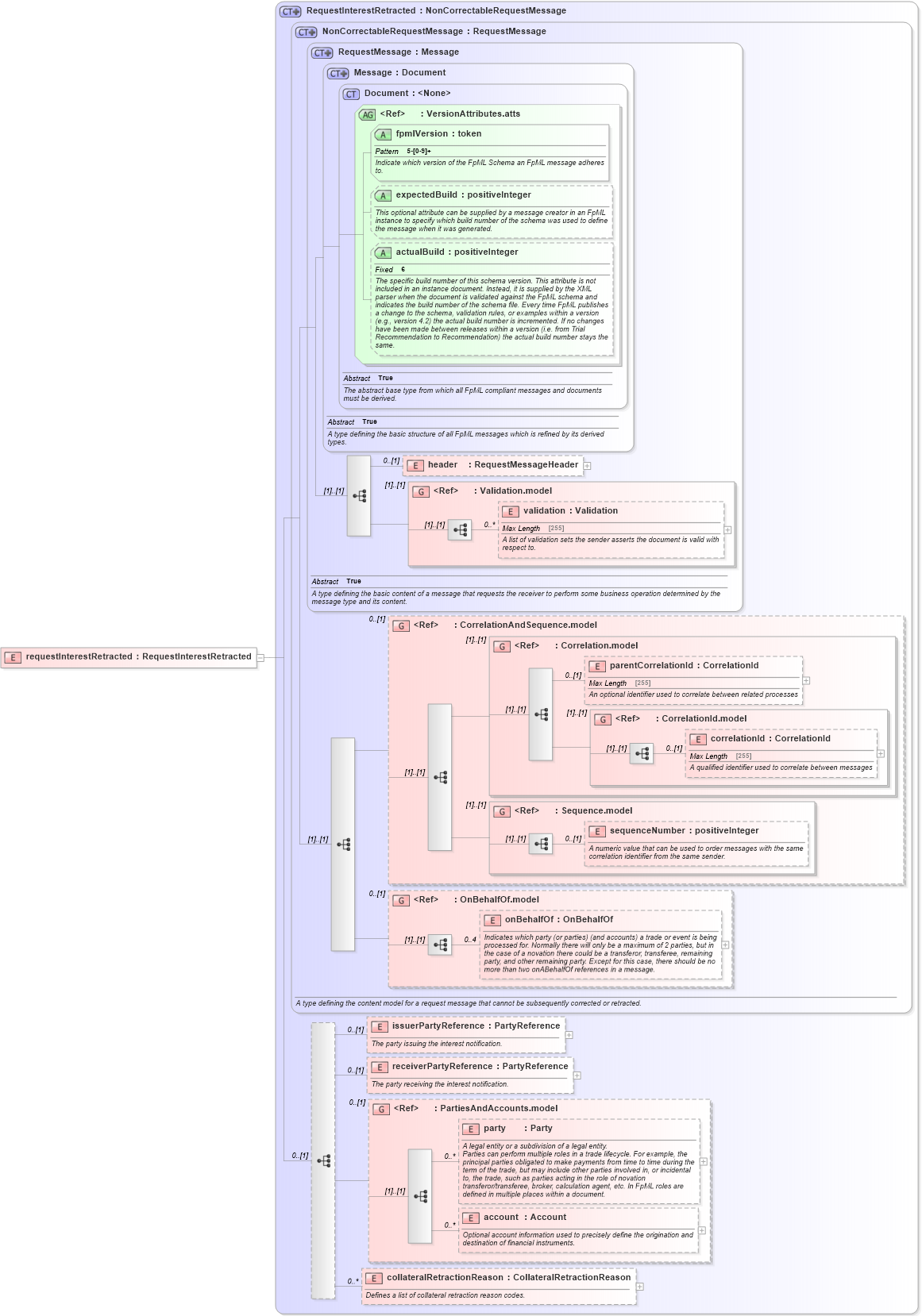
Task: Click the E icon of validation element
Action: pos(511,511)
